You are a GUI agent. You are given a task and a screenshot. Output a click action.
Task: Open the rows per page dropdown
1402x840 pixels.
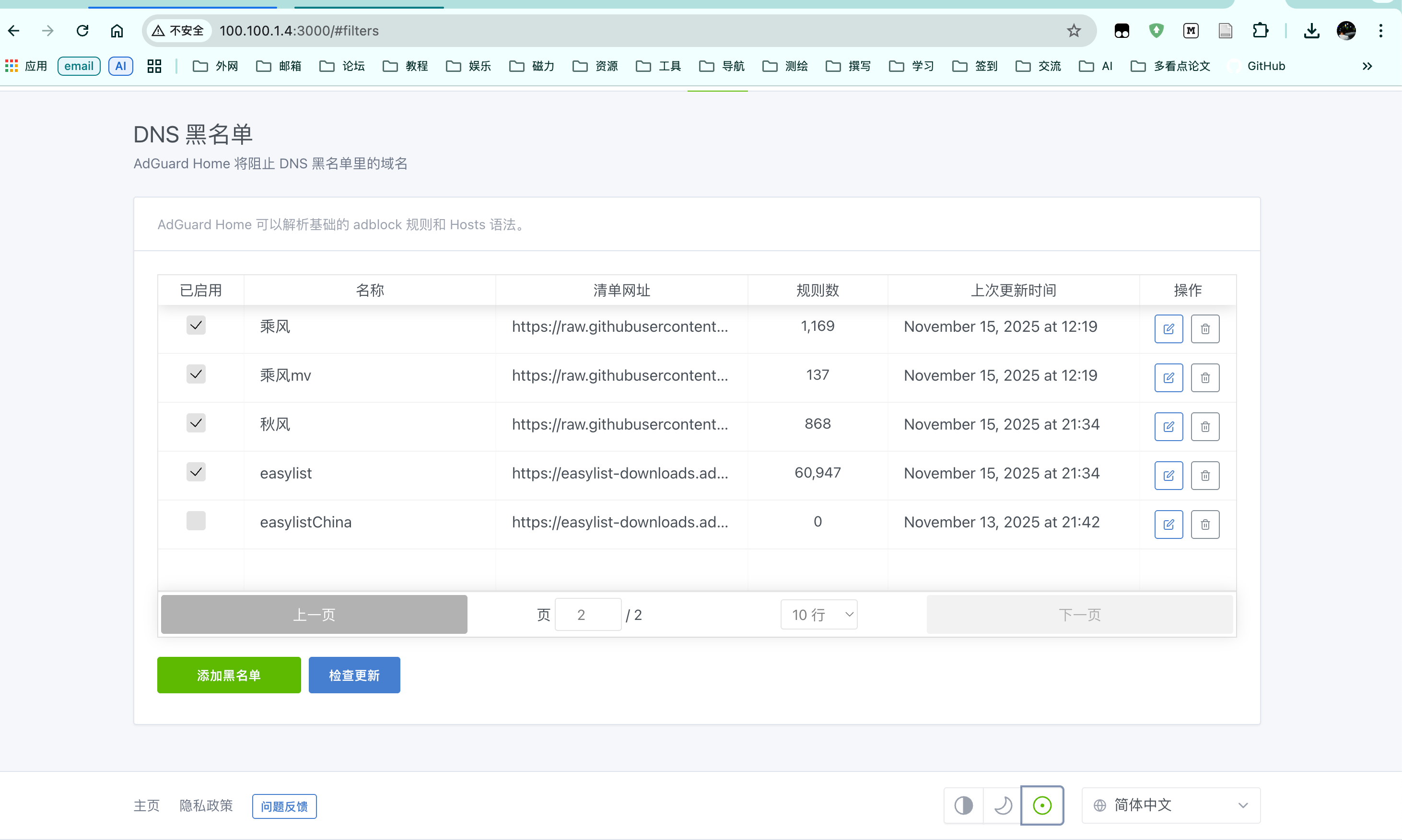[x=819, y=614]
